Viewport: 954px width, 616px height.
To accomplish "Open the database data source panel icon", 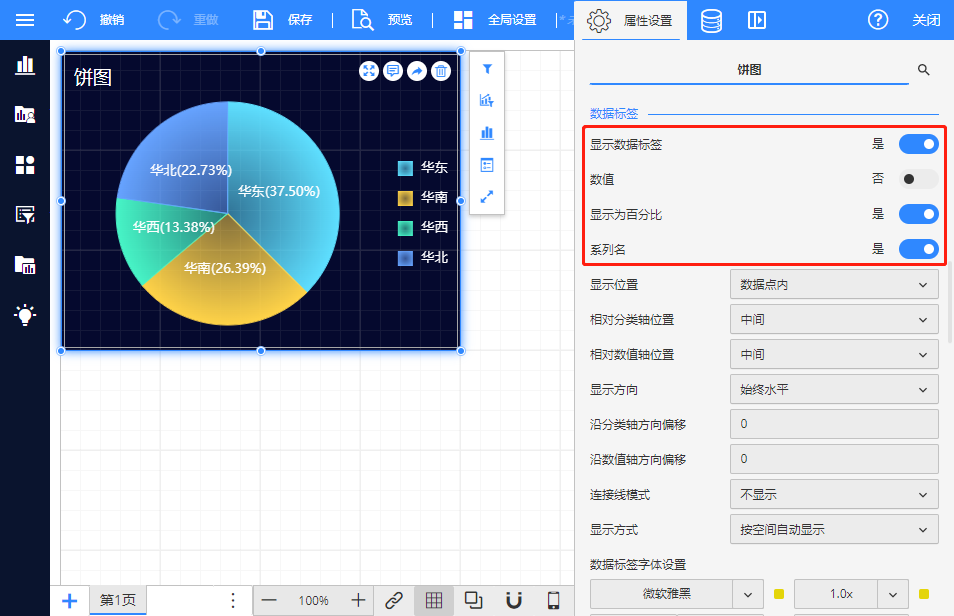I will (711, 20).
